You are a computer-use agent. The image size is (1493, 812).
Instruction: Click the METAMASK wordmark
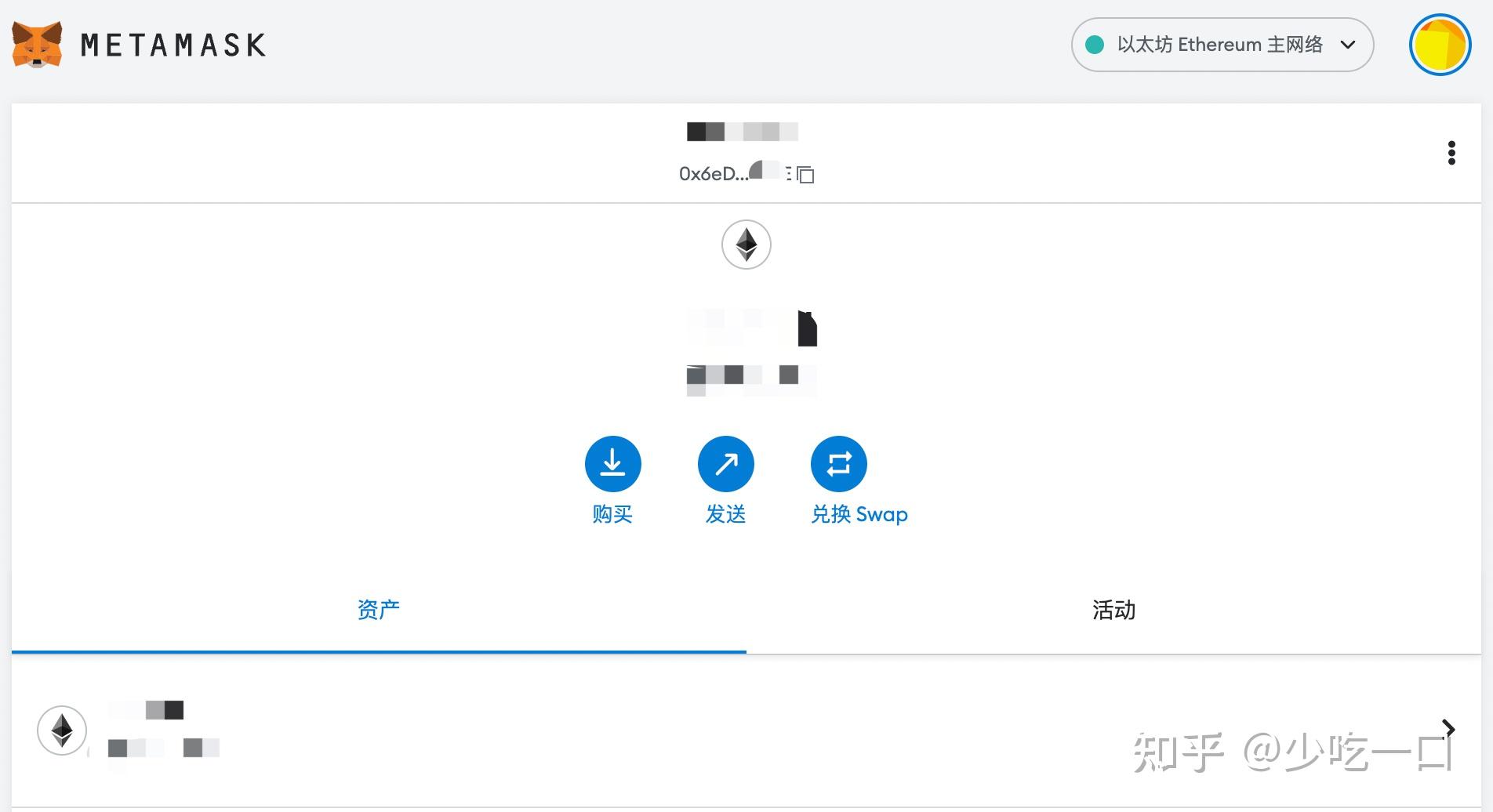tap(173, 45)
